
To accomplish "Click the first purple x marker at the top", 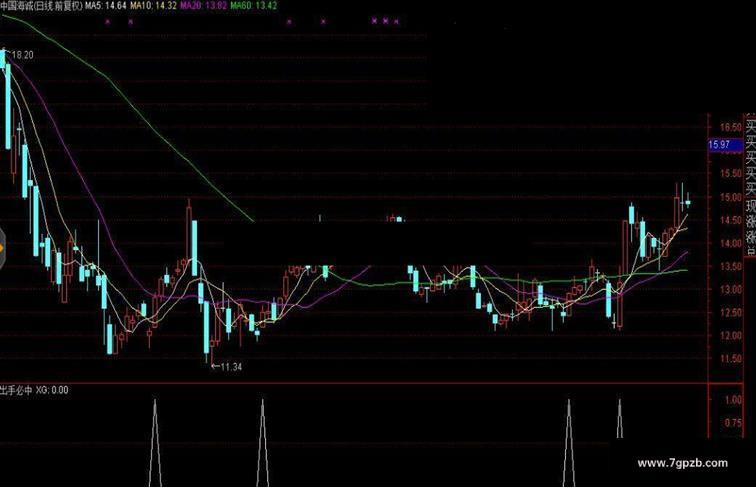I will (108, 21).
